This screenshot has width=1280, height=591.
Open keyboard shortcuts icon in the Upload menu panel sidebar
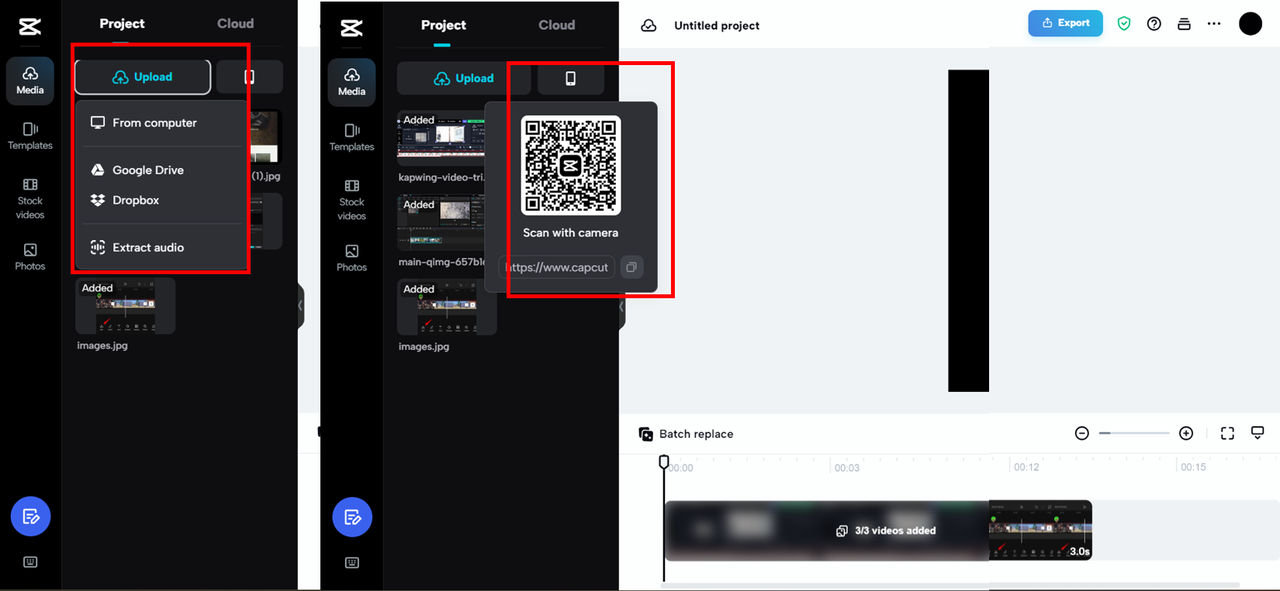point(30,562)
